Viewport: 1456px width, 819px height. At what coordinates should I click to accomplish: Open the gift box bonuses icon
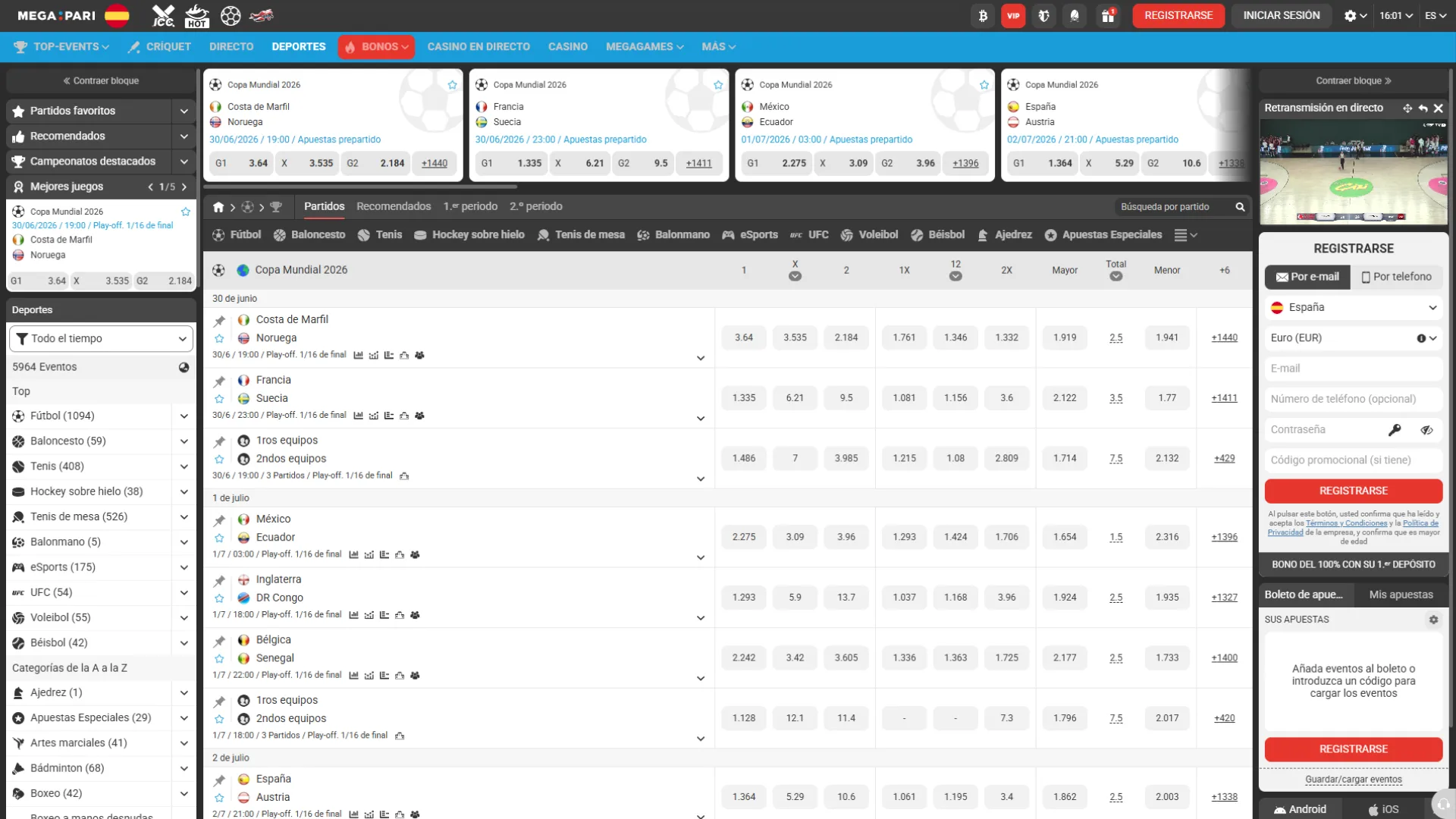pyautogui.click(x=1108, y=16)
